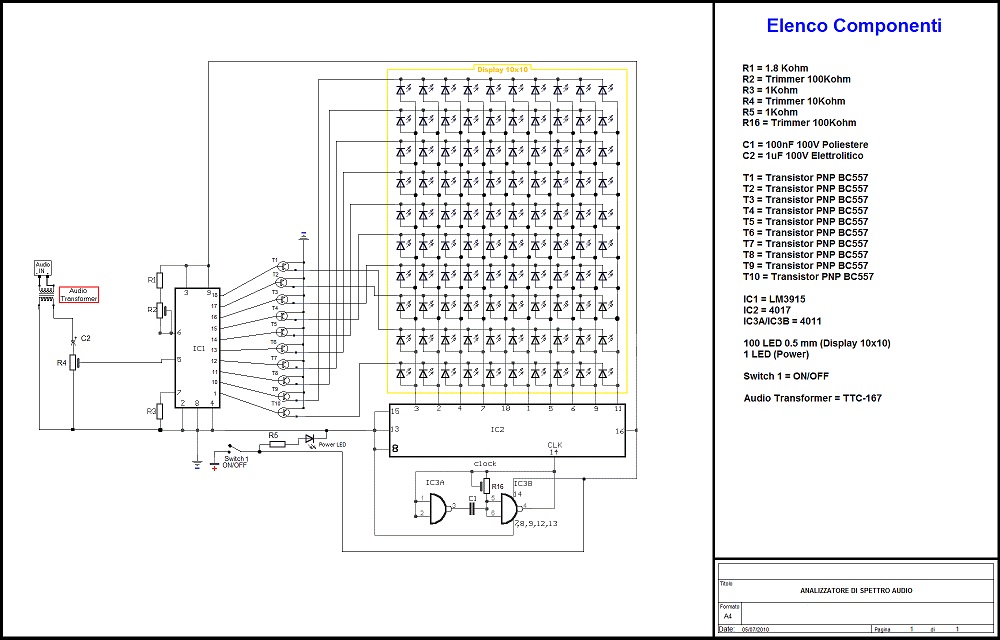Screen dimensions: 1000x640
Task: Click the T1 transistor symbol
Action: point(283,266)
